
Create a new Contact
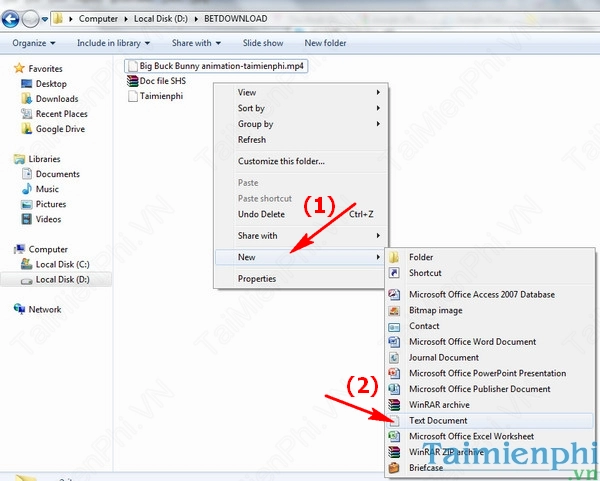pyautogui.click(x=490, y=326)
